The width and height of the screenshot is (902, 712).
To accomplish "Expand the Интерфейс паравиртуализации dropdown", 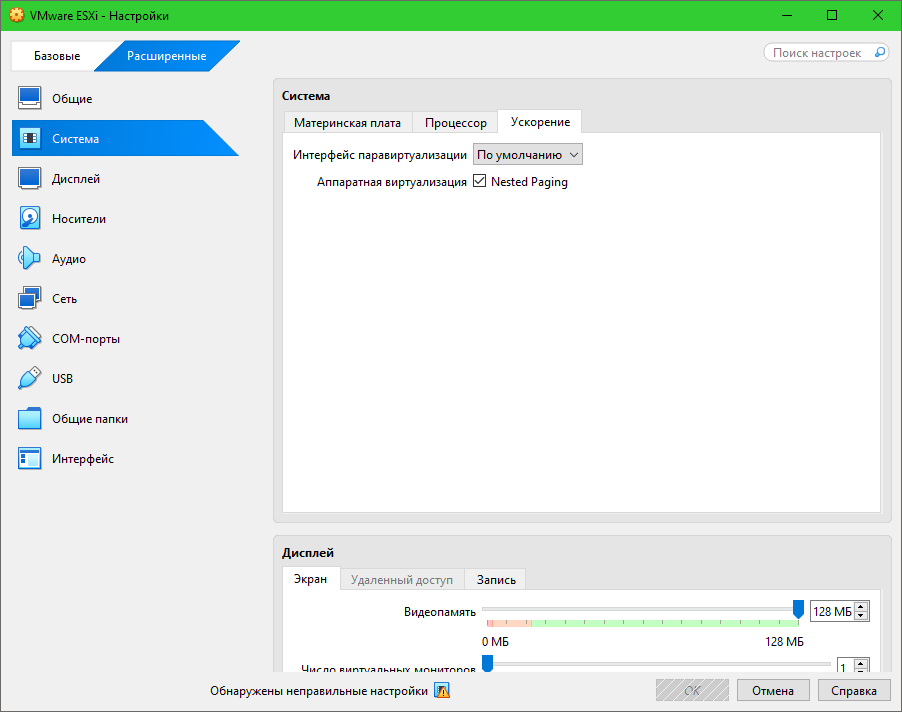I will coord(527,154).
